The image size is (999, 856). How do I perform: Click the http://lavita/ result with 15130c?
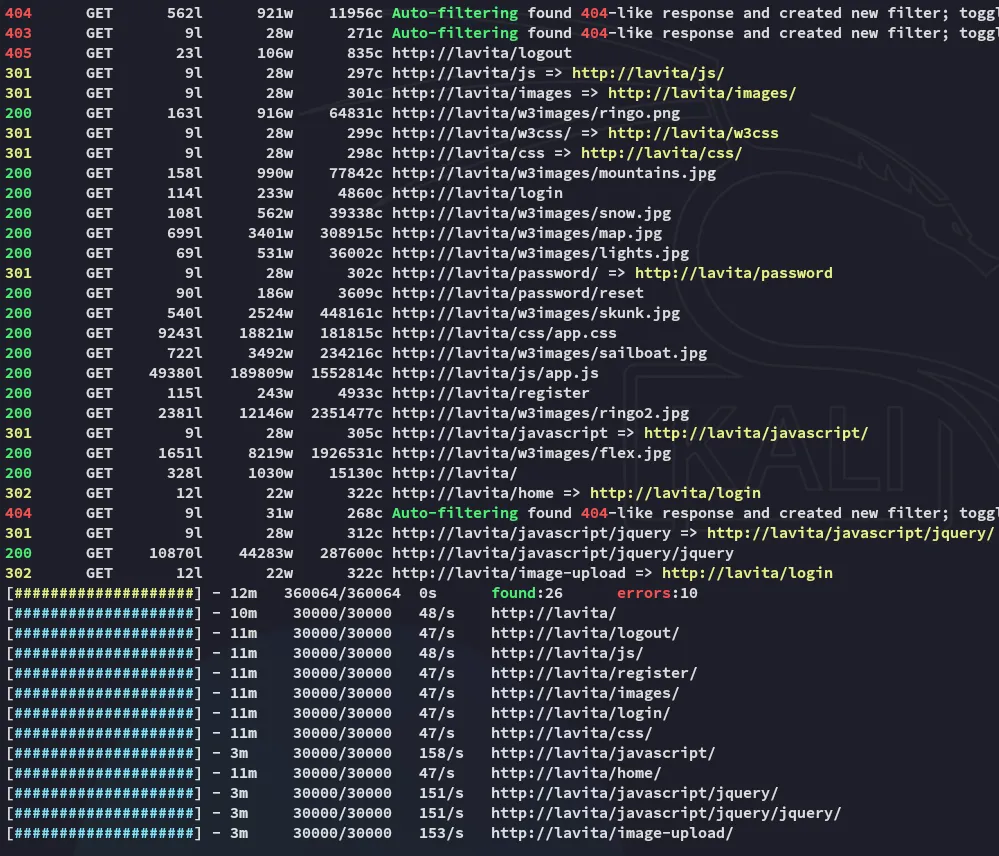coord(454,473)
